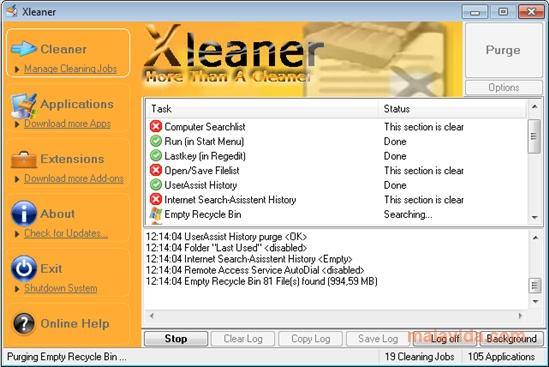
Task: Select the Lastkey (in Regedit) task
Action: 336,155
